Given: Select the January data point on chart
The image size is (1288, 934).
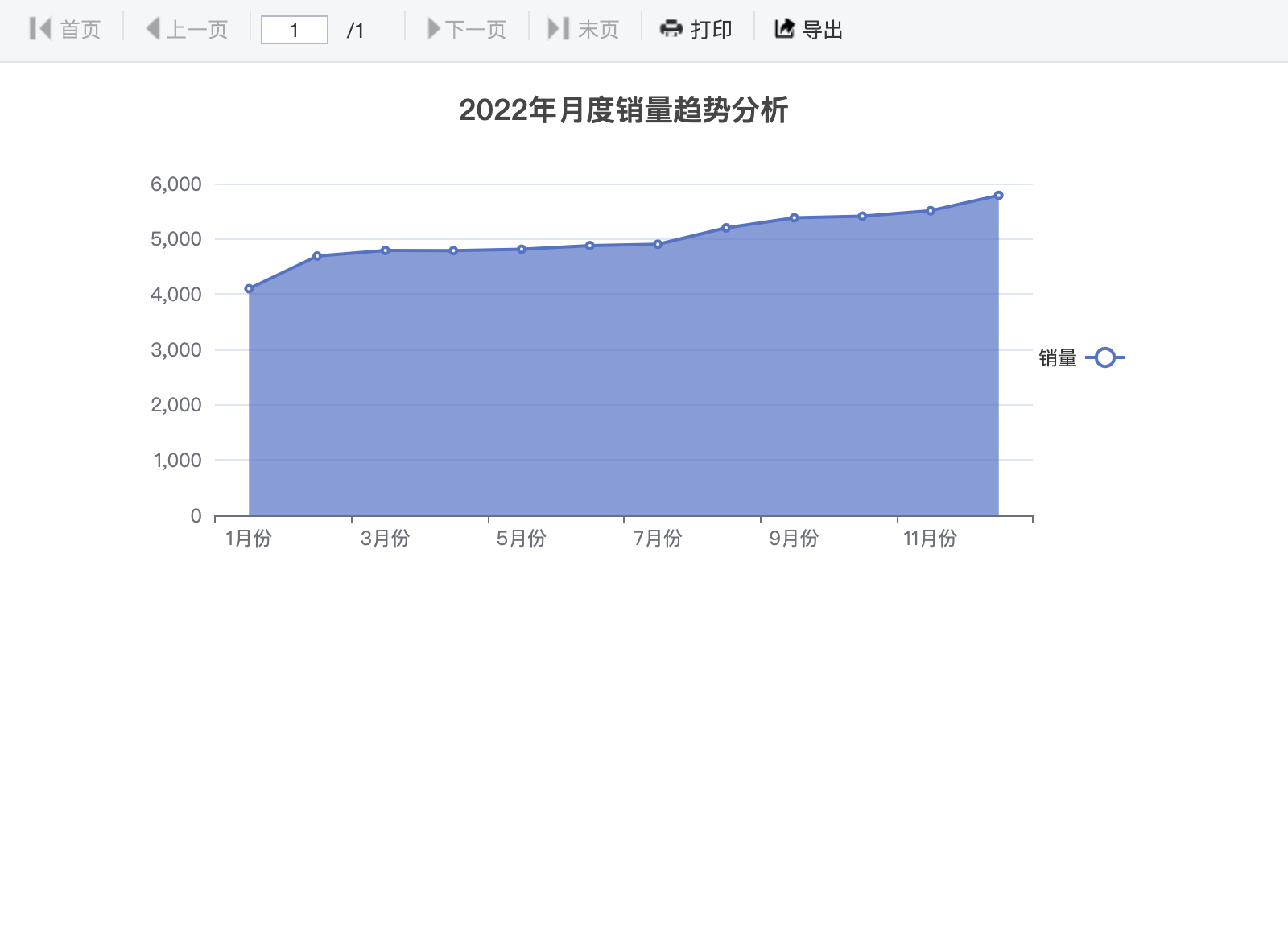Looking at the screenshot, I should (x=249, y=289).
